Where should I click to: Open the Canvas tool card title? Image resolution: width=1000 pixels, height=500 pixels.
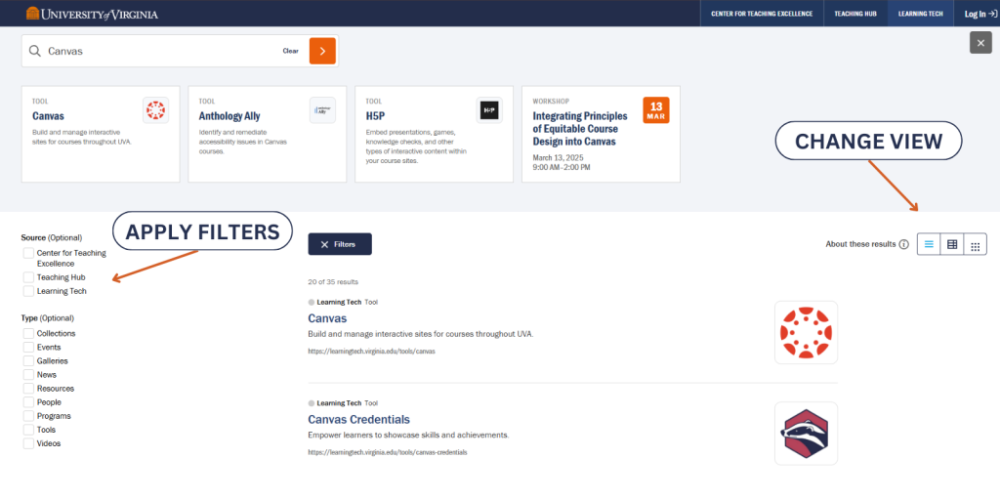pos(48,116)
